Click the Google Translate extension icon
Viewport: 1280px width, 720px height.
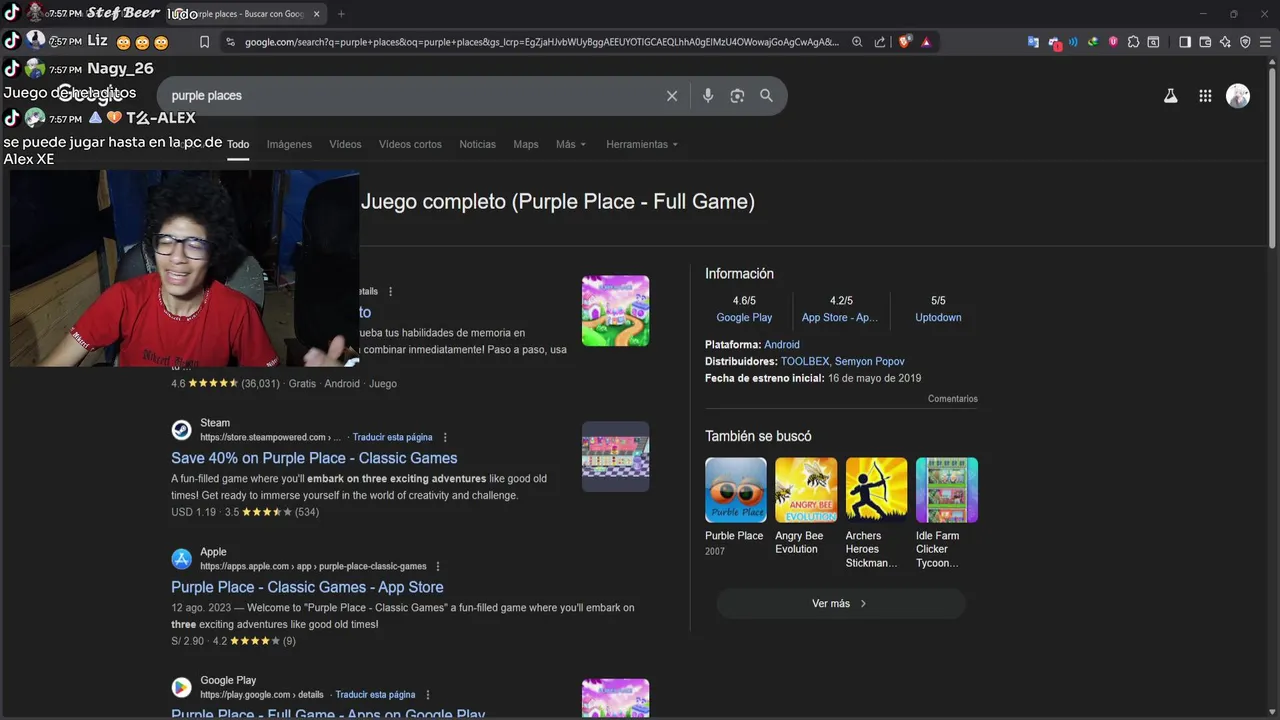click(x=1033, y=42)
